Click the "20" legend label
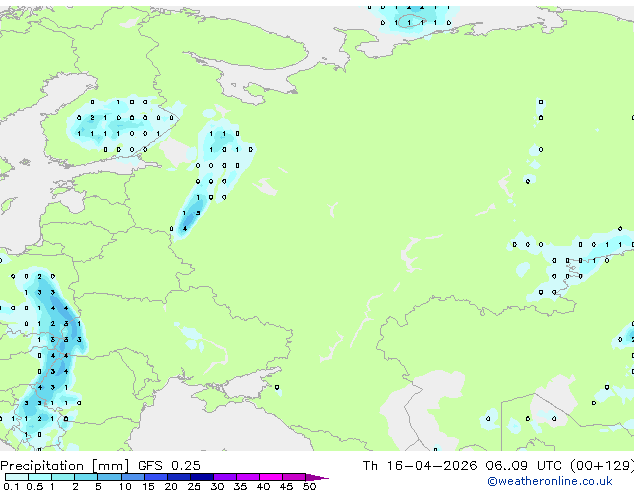634x490 pixels. pos(171,486)
